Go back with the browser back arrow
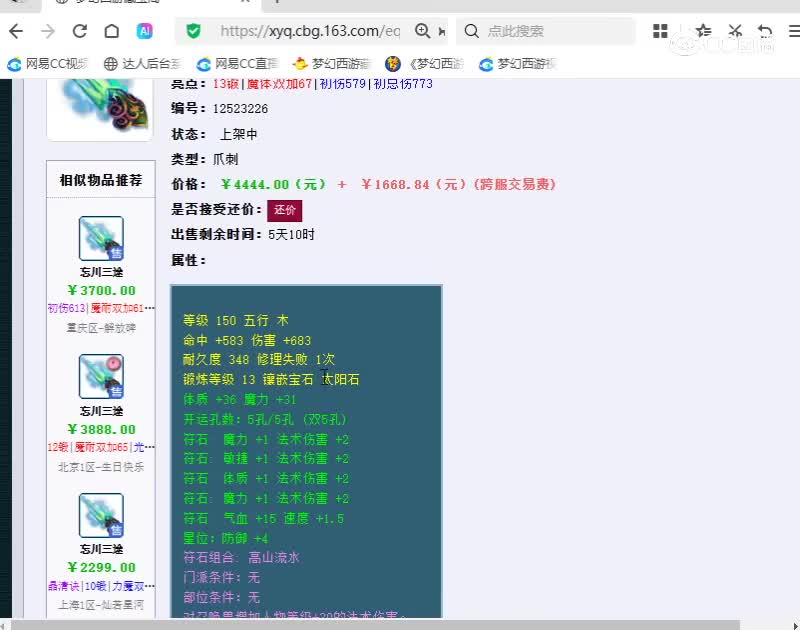The width and height of the screenshot is (800, 630). 16,31
